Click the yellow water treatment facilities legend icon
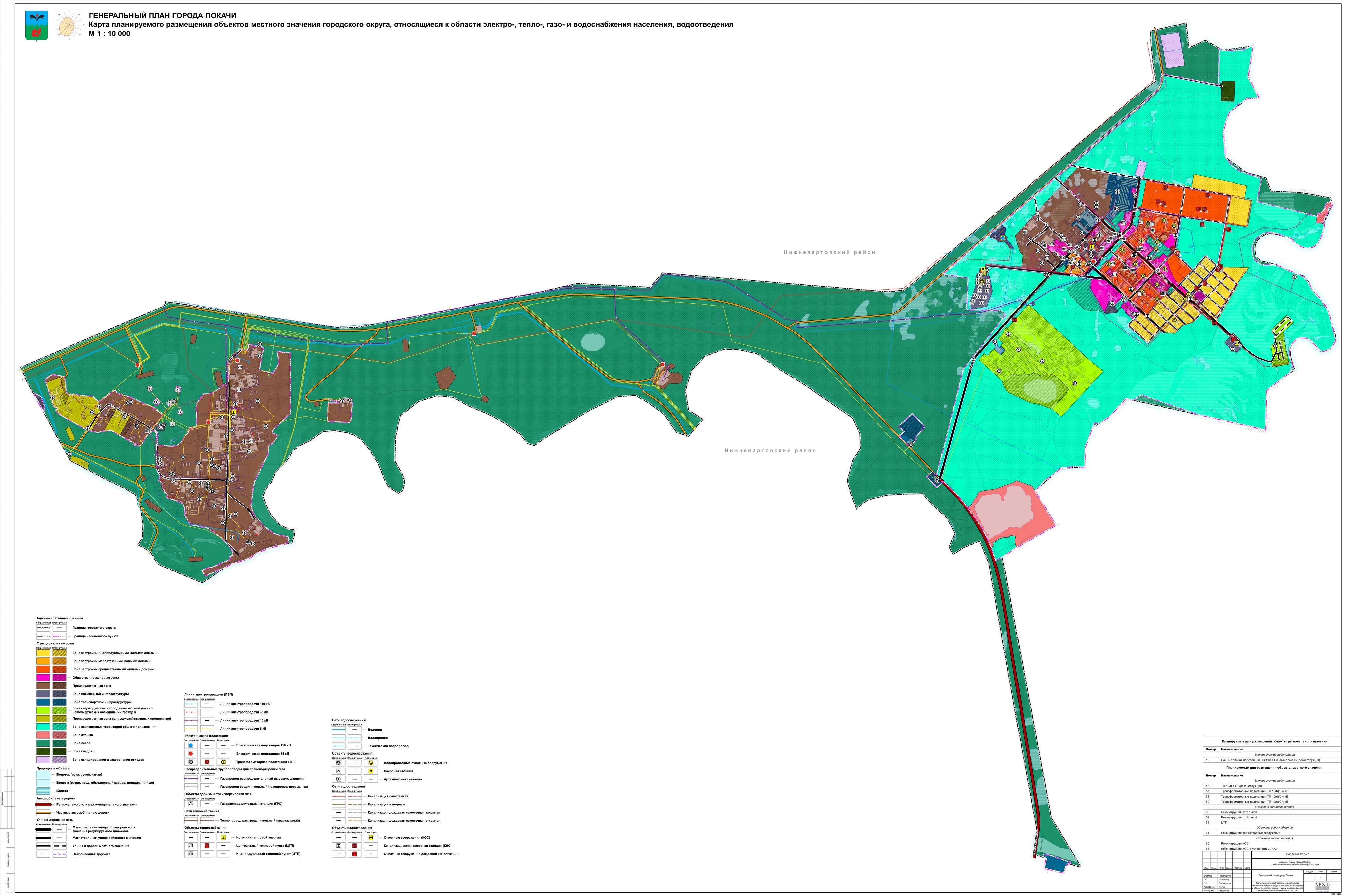The width and height of the screenshot is (1345, 896). [x=371, y=763]
